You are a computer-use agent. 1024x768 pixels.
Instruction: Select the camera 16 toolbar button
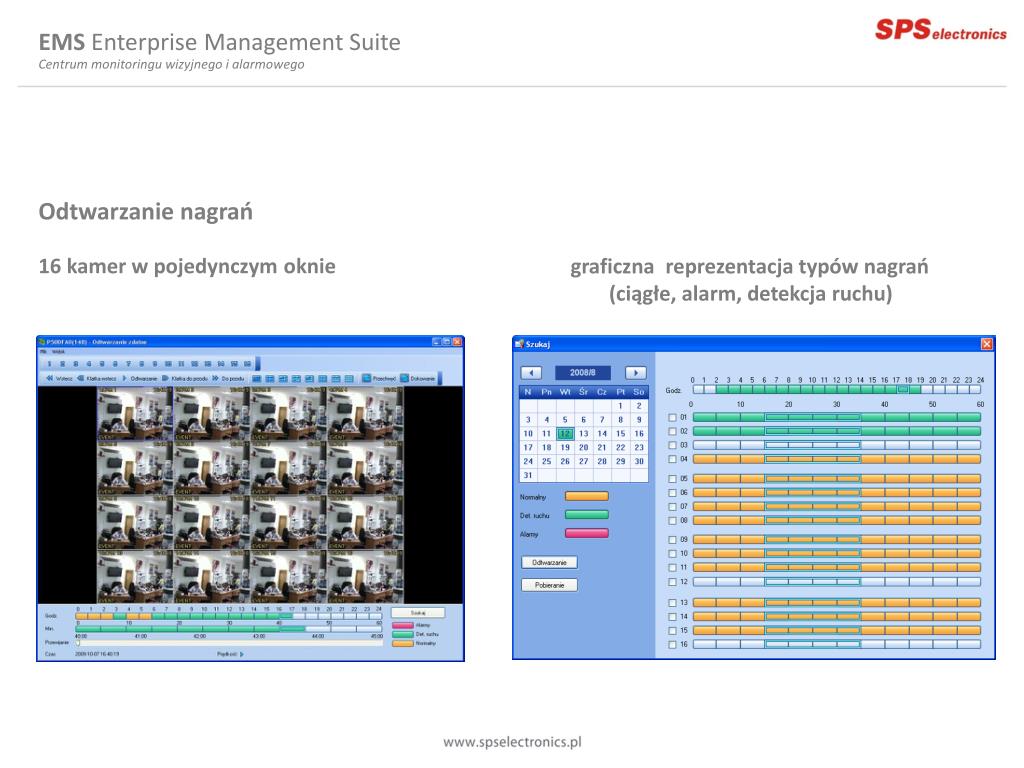pos(248,364)
